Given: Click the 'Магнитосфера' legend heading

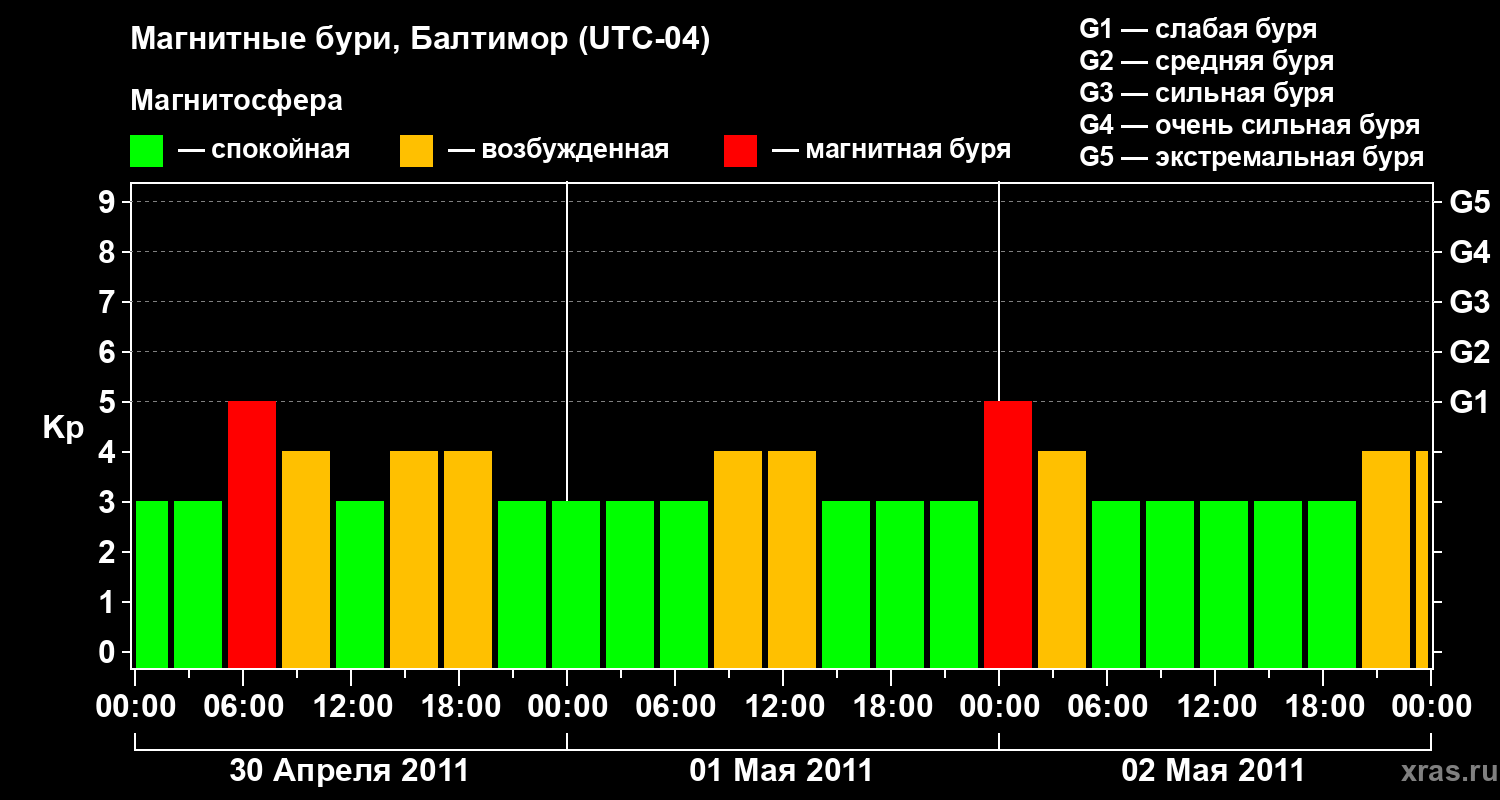Looking at the screenshot, I should pyautogui.click(x=237, y=101).
